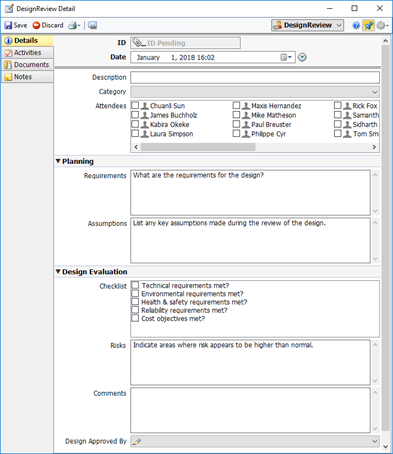Toggle the pin window icon
The height and width of the screenshot is (454, 393).
coord(368,25)
